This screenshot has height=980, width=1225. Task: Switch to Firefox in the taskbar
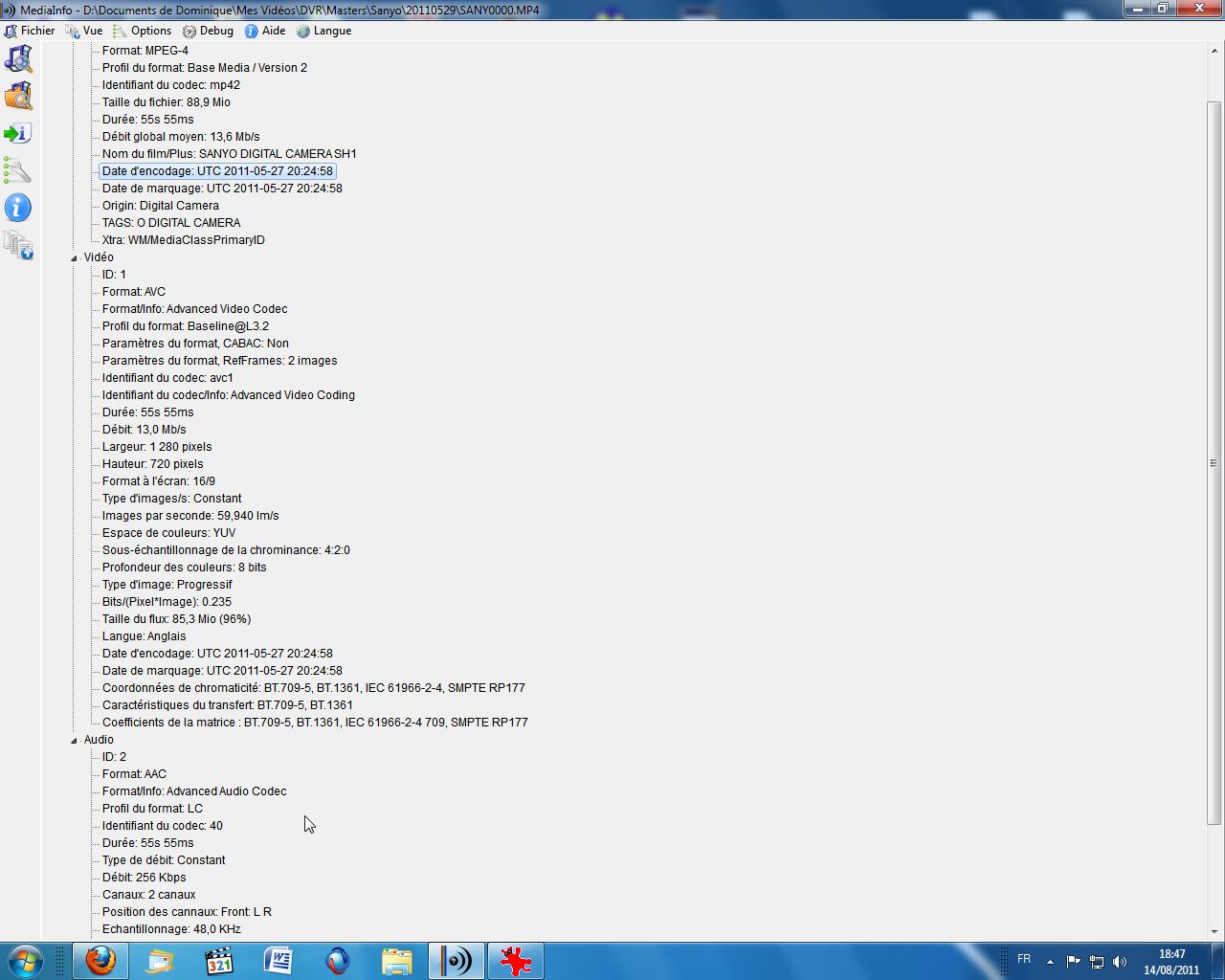tap(100, 961)
